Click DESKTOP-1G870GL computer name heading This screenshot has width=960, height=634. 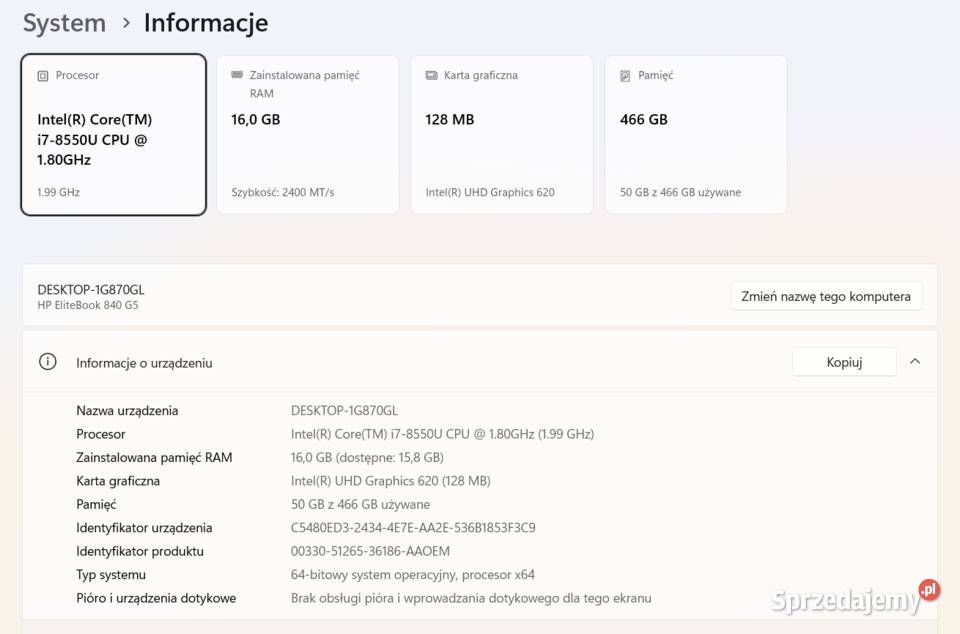point(91,289)
